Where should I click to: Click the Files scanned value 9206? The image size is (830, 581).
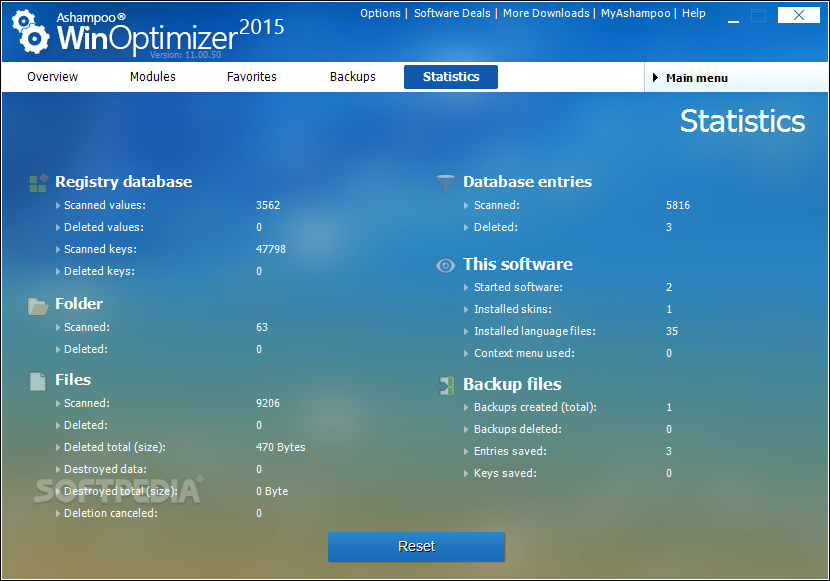[x=268, y=403]
